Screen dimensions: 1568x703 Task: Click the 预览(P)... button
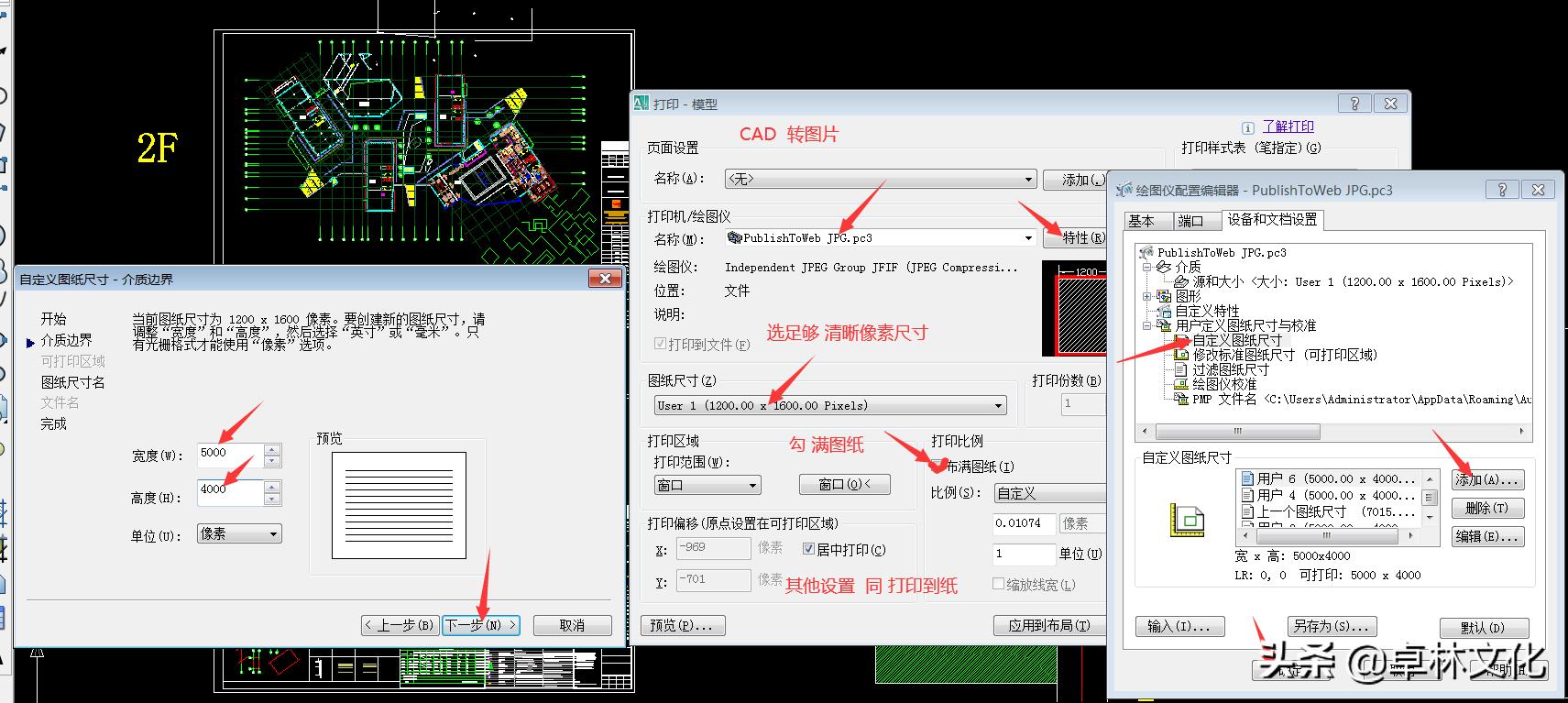coord(683,625)
